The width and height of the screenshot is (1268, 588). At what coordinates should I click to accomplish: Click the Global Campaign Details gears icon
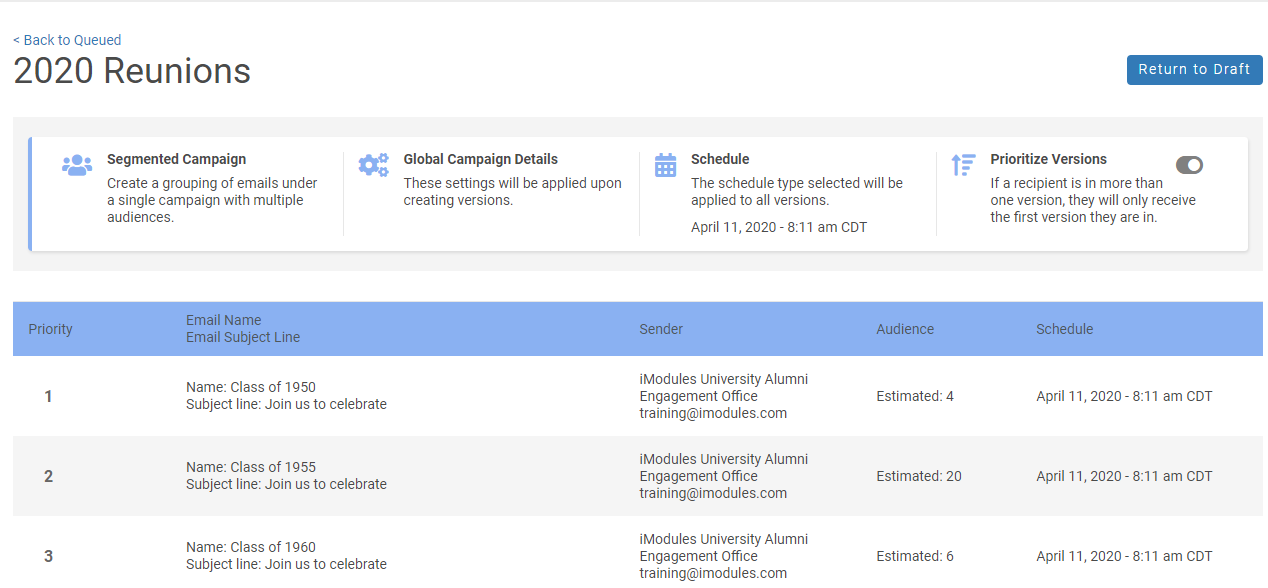[x=373, y=165]
